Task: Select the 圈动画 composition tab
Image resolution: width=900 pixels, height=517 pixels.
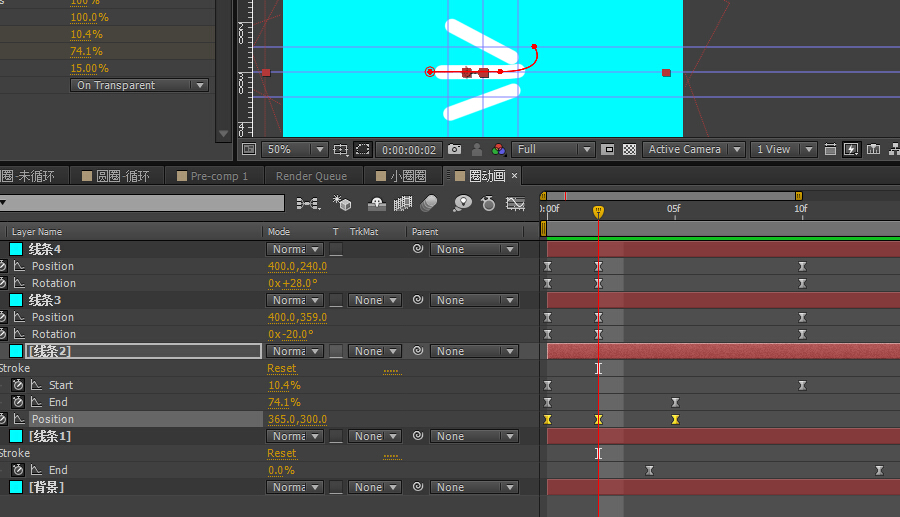Action: [481, 176]
